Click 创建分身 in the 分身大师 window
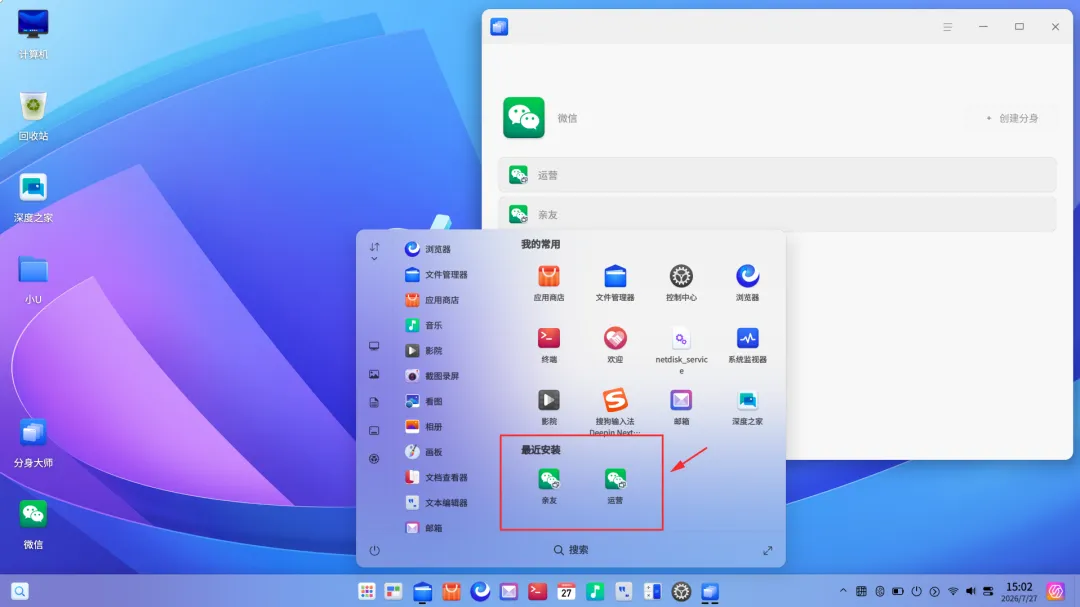 1012,119
